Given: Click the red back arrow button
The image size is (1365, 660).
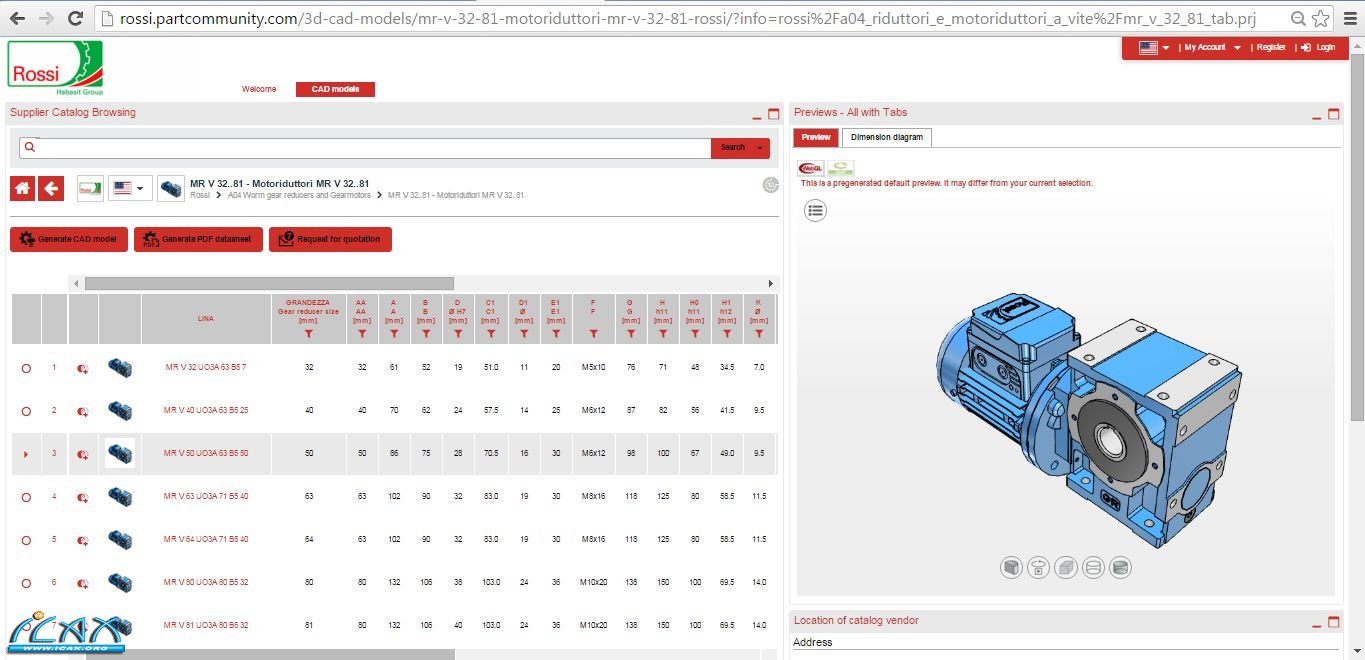Looking at the screenshot, I should (51, 188).
